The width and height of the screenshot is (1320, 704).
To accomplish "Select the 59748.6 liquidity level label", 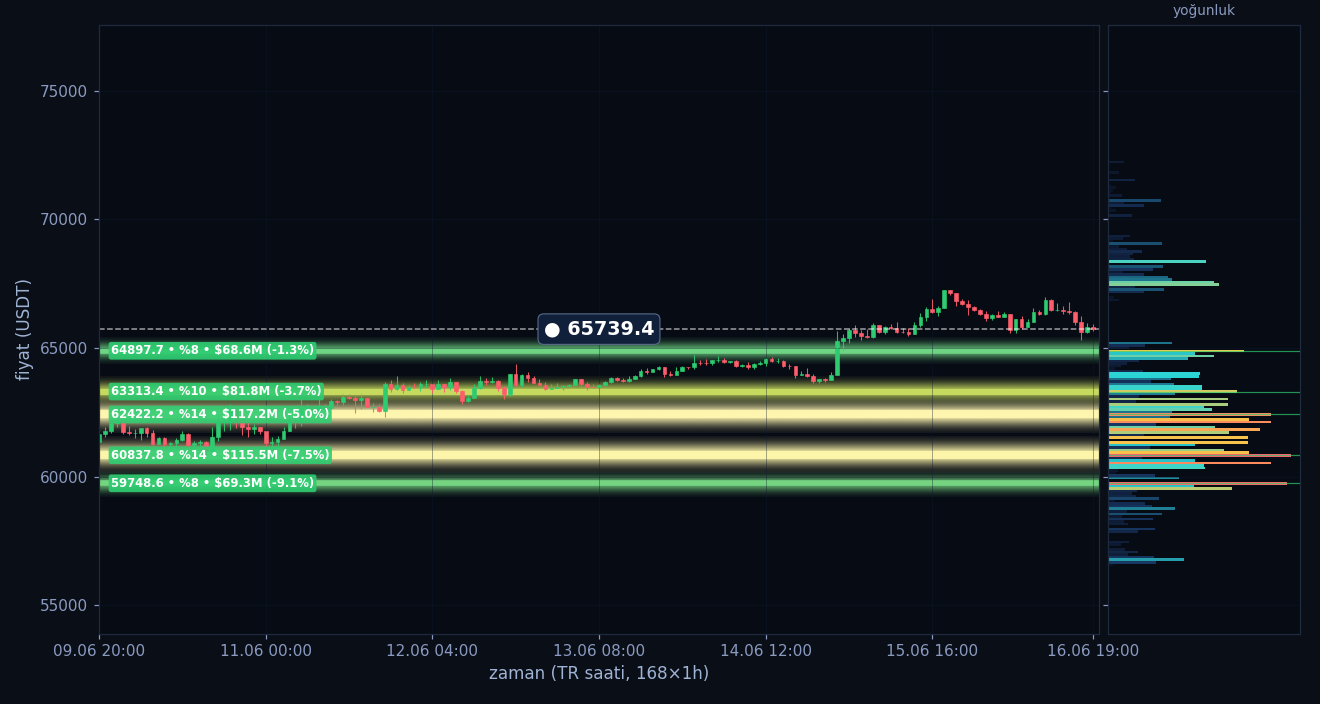I will [x=212, y=483].
